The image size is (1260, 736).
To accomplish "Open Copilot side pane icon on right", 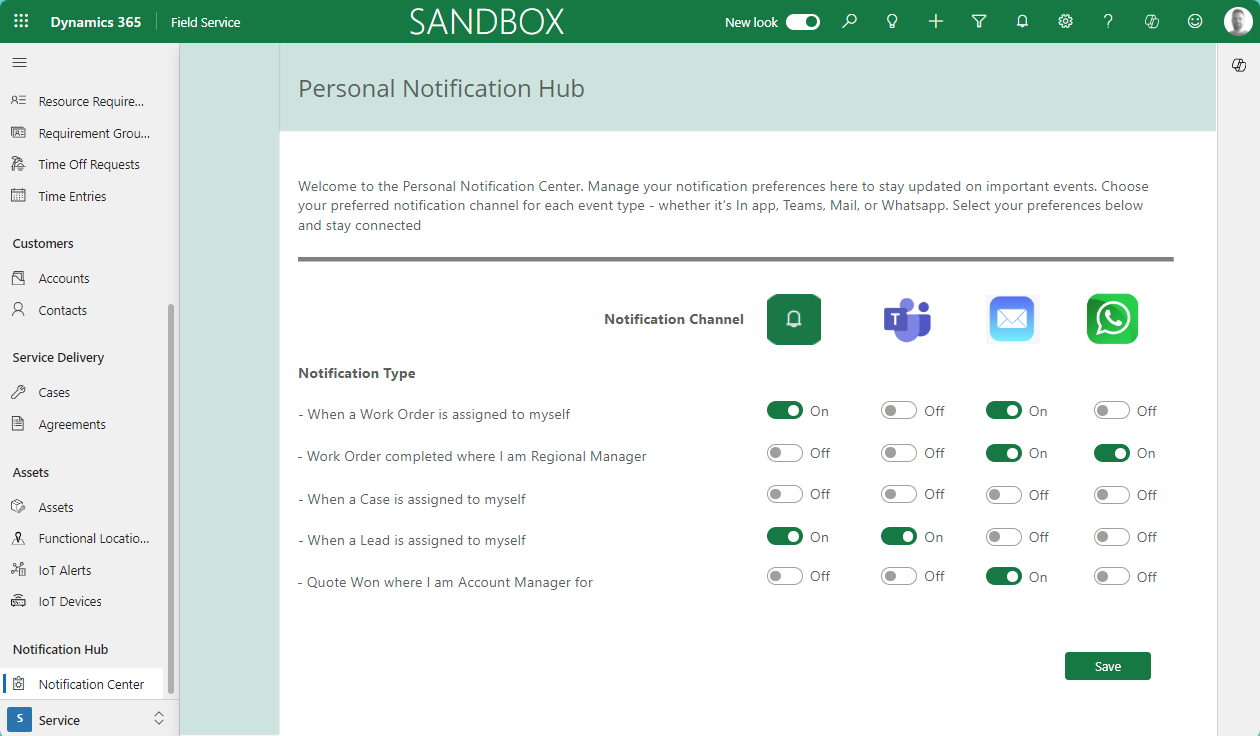I will point(1239,65).
